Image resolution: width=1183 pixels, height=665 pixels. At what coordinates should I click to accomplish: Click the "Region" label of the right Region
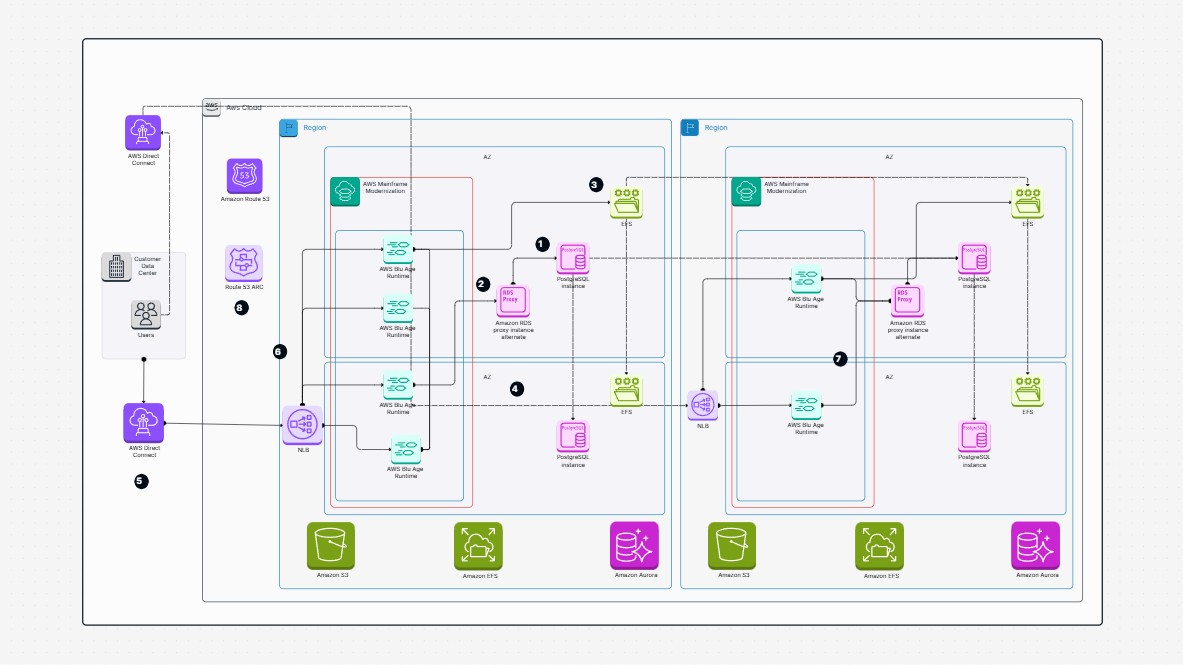[716, 128]
